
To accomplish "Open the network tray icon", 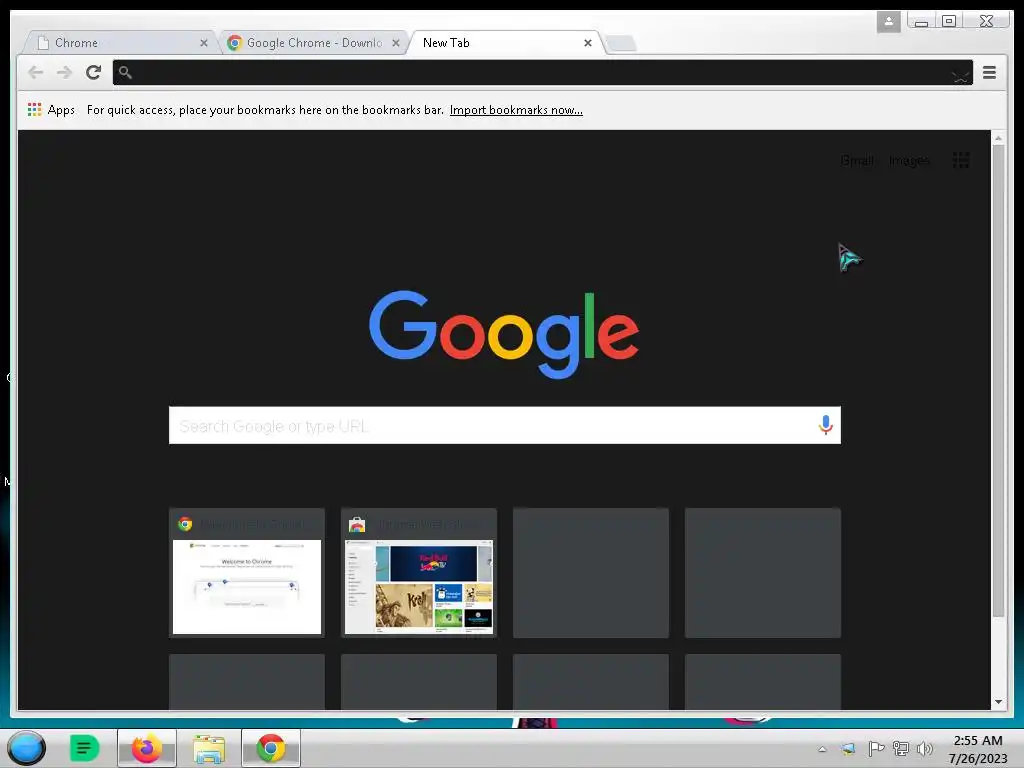I will pos(901,748).
